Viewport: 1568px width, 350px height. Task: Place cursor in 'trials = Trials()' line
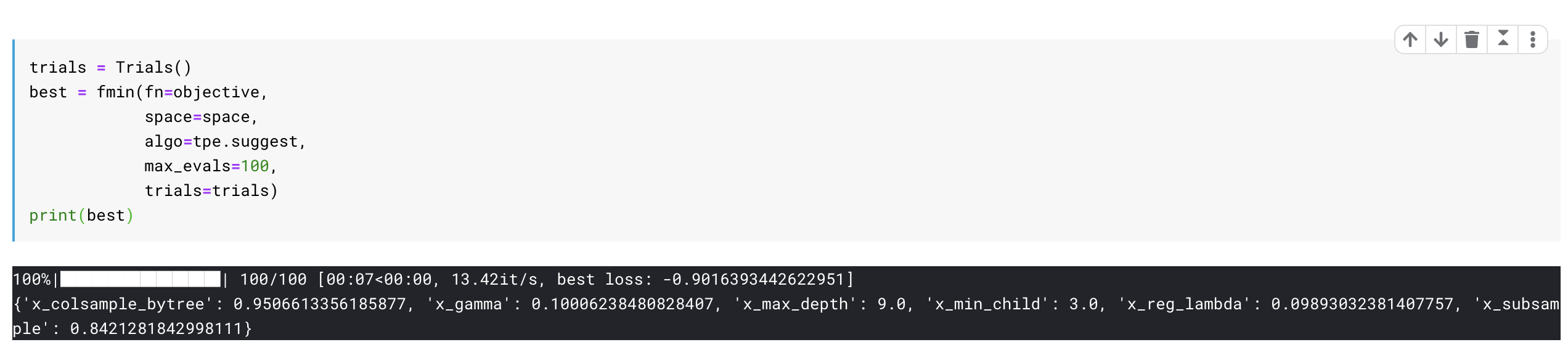[111, 68]
